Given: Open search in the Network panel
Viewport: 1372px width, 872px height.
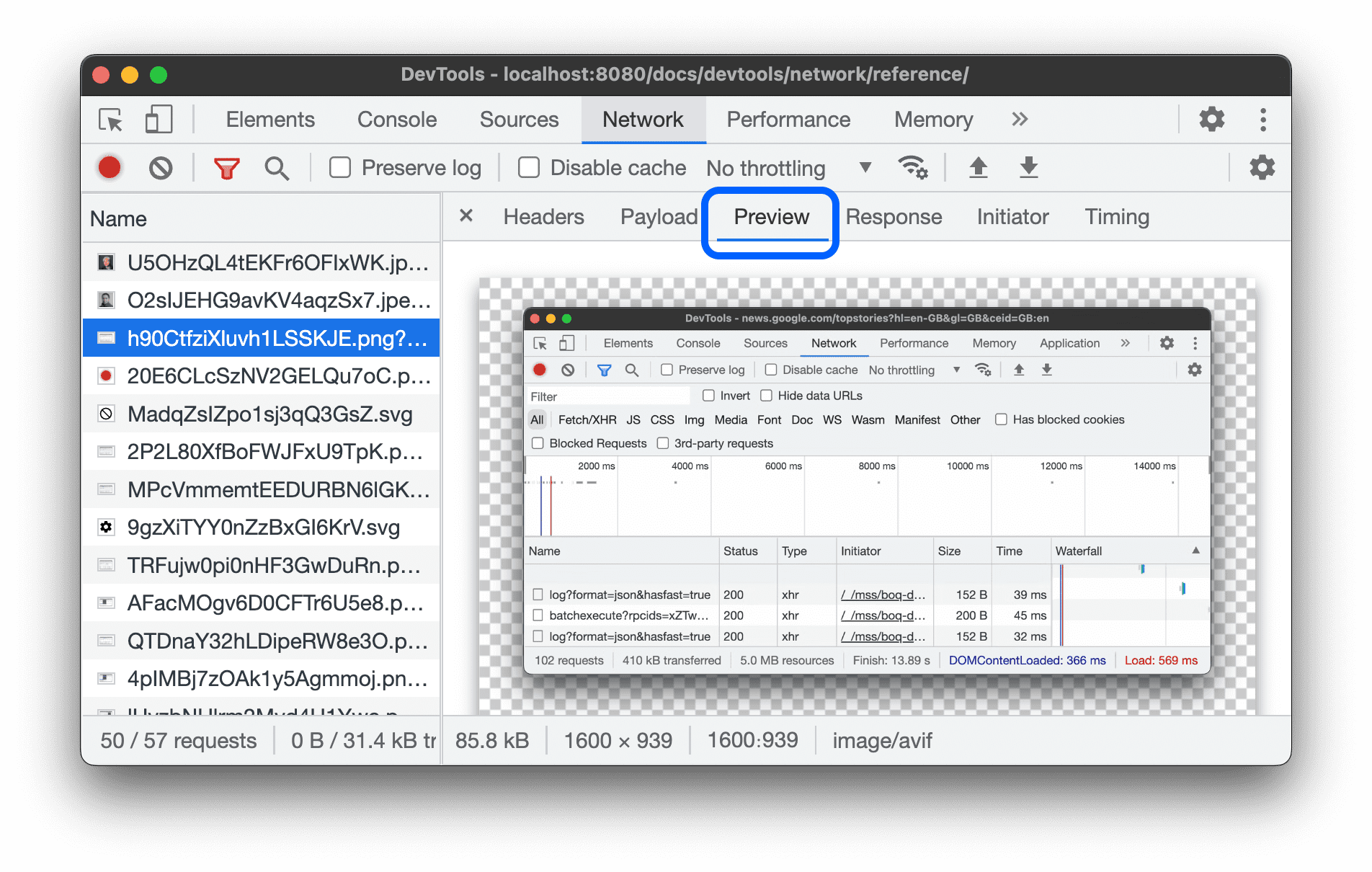Looking at the screenshot, I should point(277,167).
